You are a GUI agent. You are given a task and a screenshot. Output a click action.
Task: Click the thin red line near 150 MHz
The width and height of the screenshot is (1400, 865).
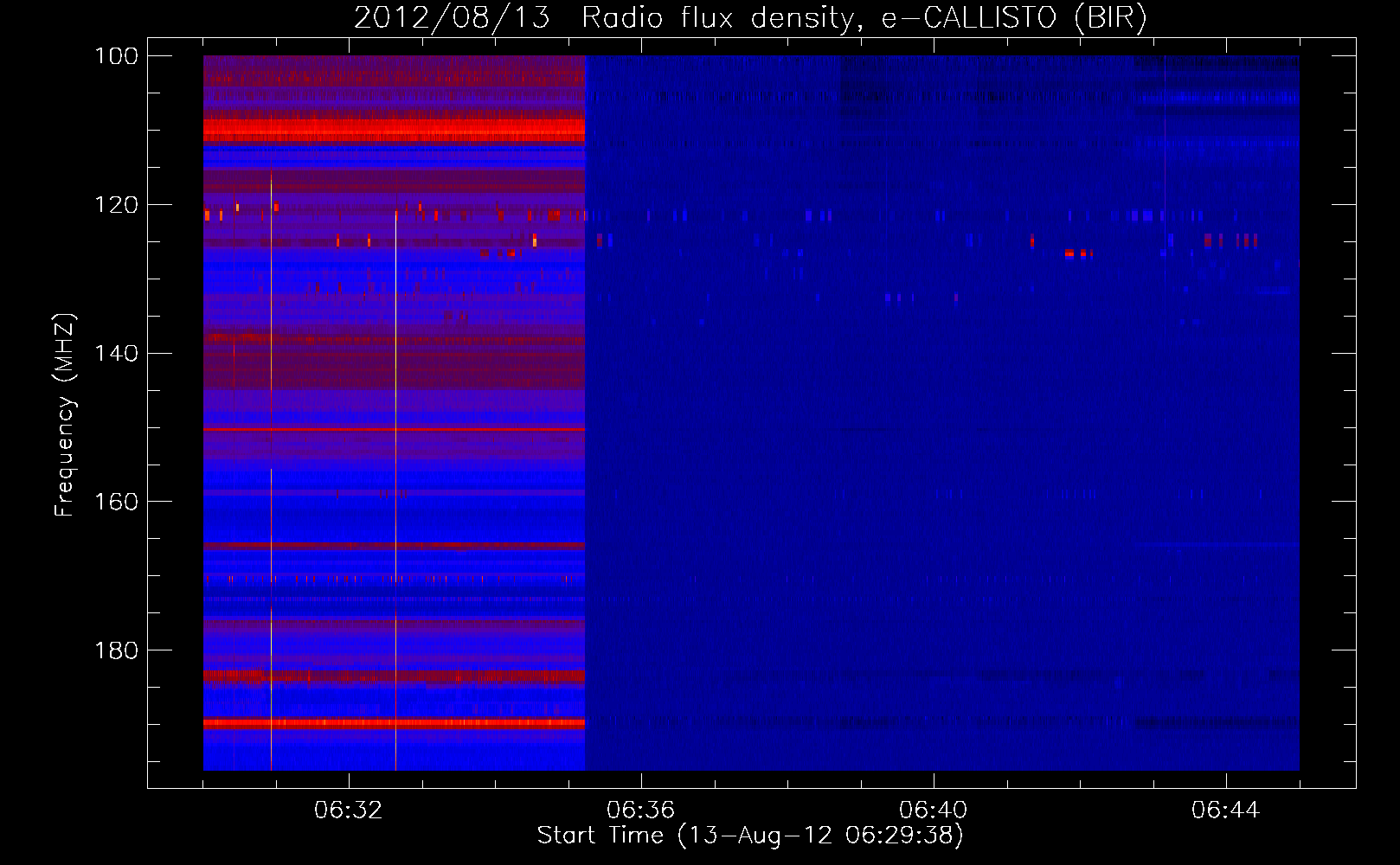[394, 429]
